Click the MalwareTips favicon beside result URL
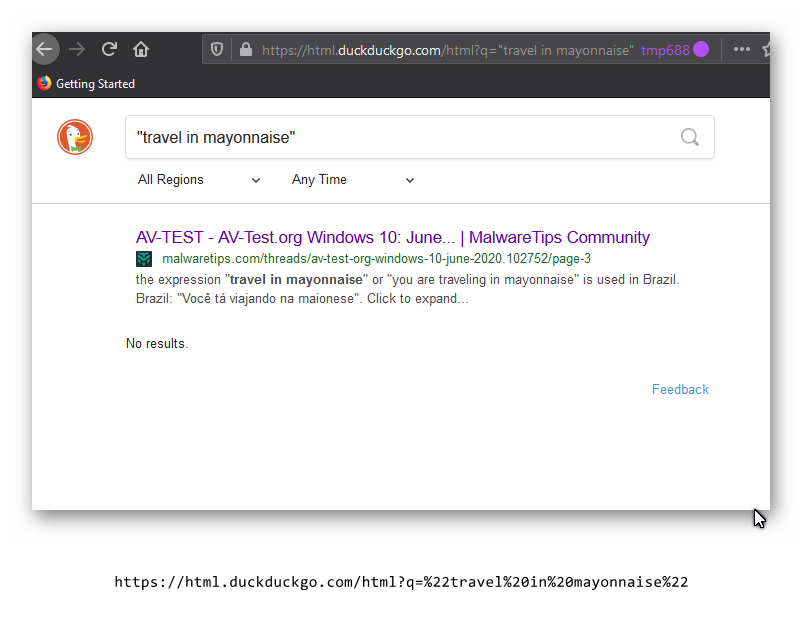Screen dimensions: 802x622 (x=144, y=259)
